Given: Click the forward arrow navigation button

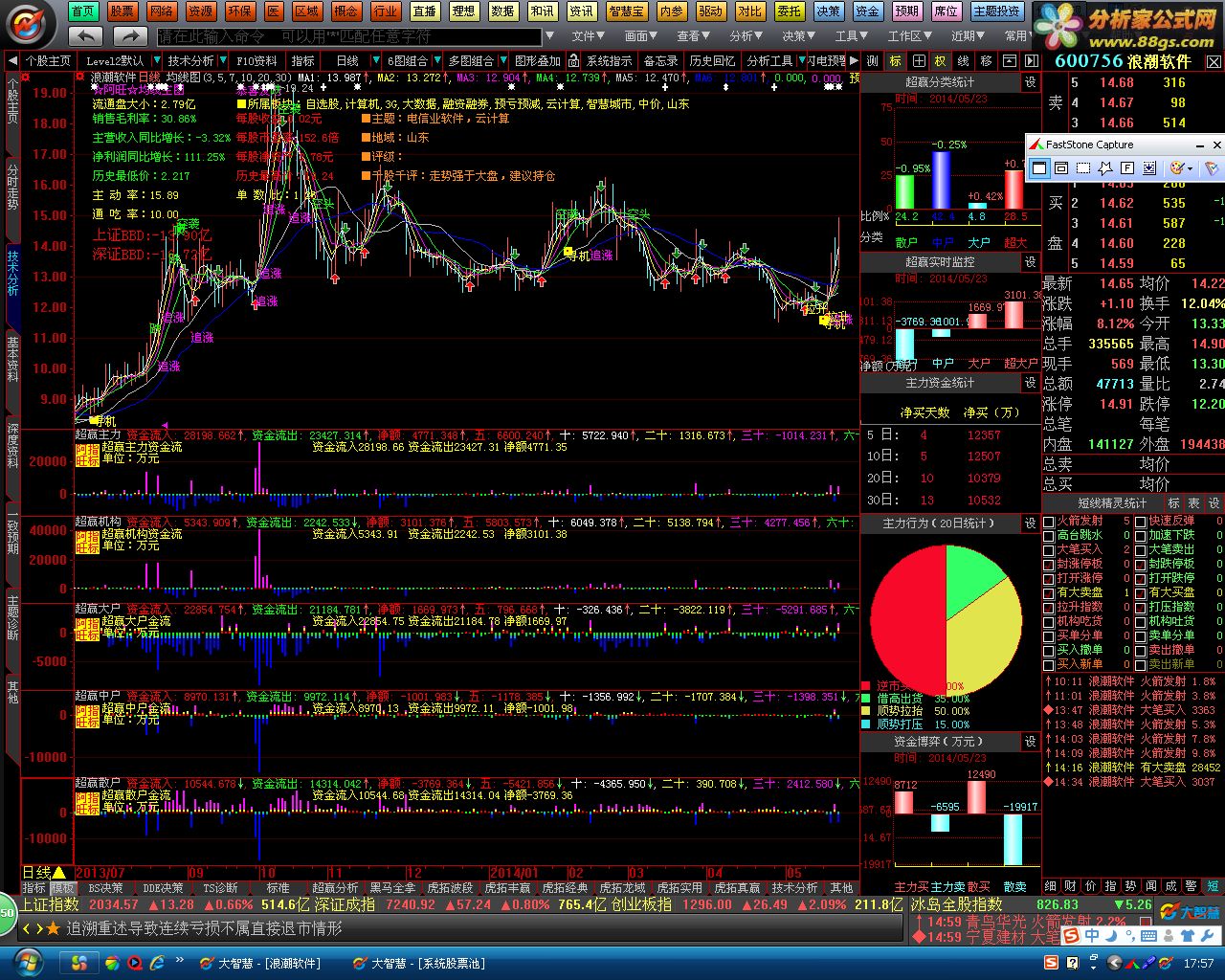Looking at the screenshot, I should [x=129, y=35].
